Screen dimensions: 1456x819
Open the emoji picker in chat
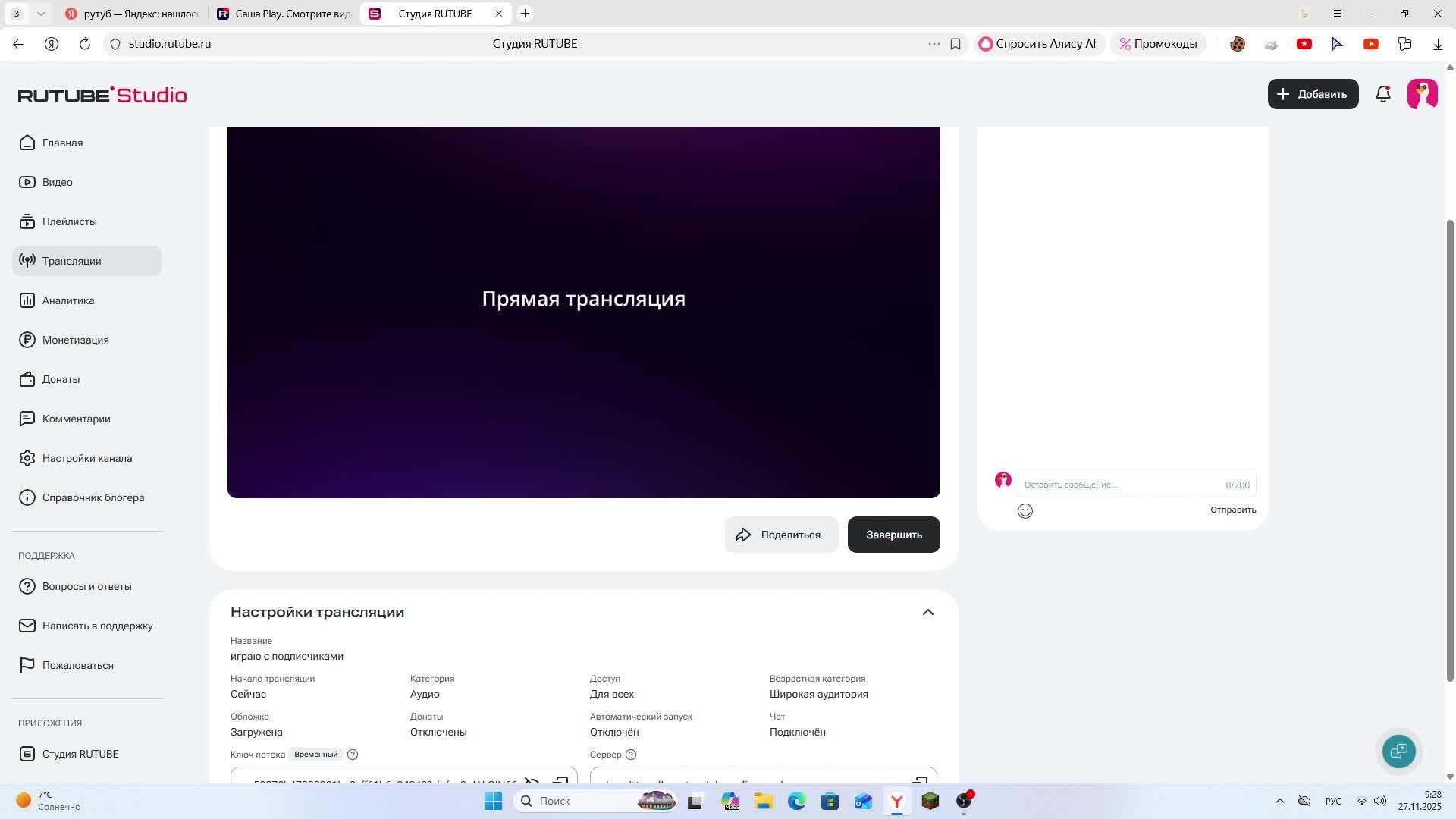pyautogui.click(x=1025, y=511)
